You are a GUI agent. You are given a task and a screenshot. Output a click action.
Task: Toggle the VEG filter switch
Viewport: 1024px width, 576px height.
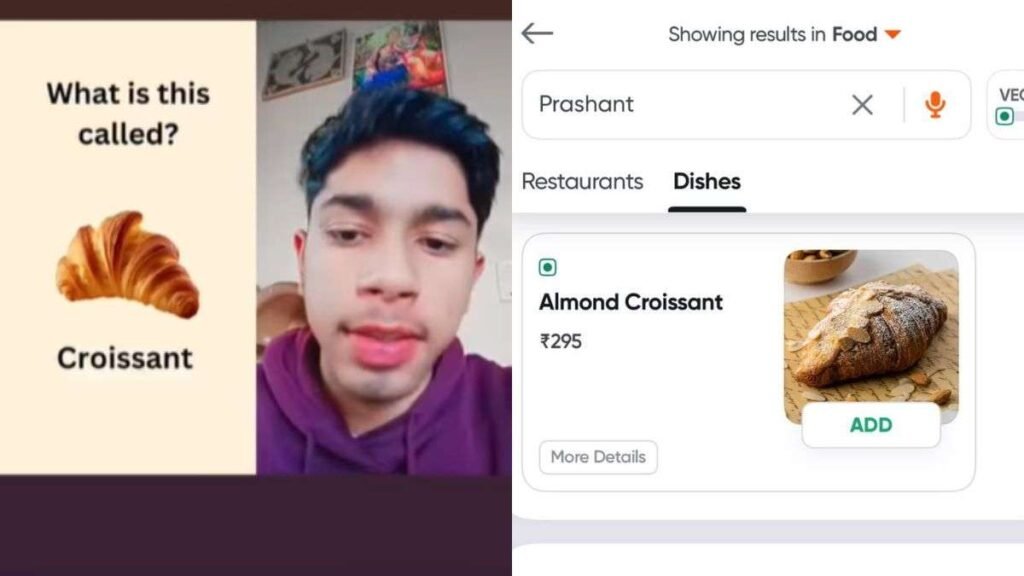(1008, 116)
